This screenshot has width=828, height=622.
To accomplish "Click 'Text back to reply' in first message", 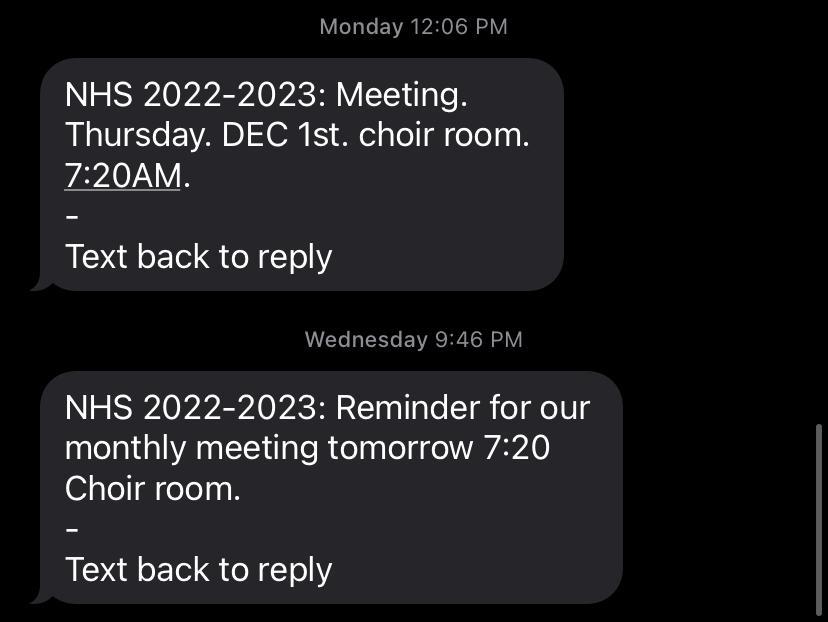I will click(198, 257).
